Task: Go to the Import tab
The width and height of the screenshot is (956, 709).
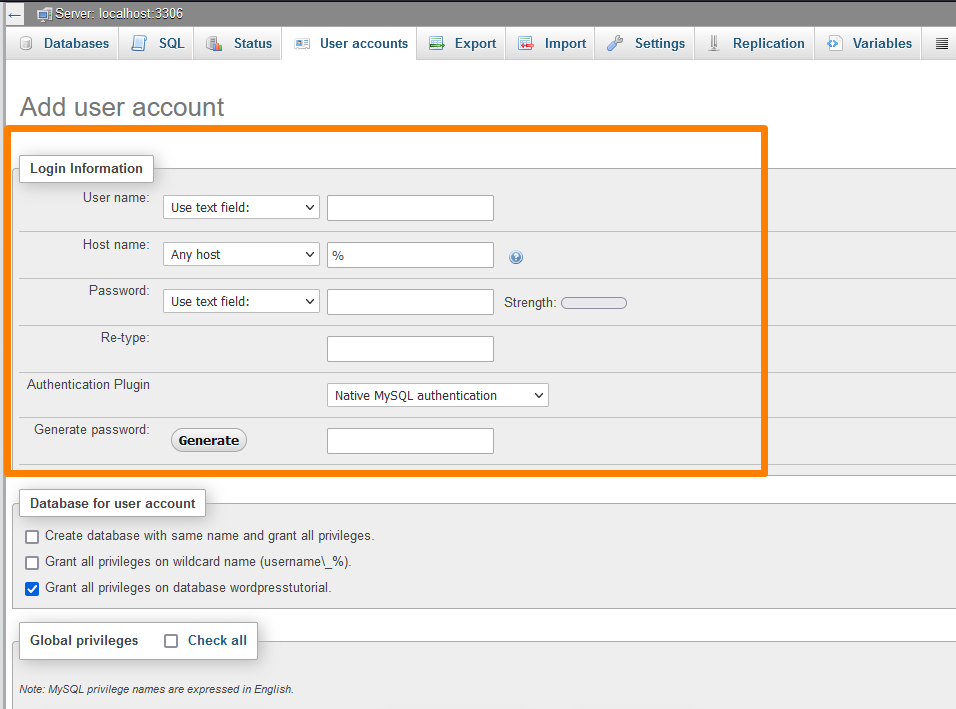Action: [550, 43]
